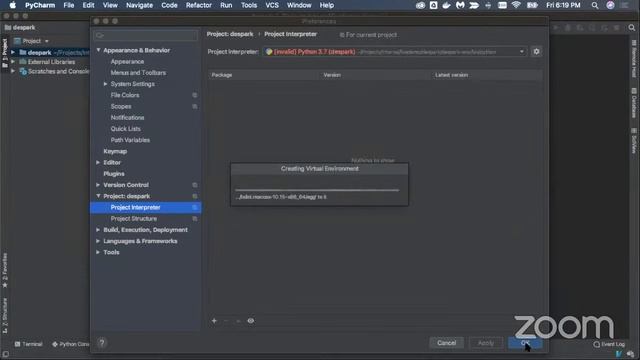
Task: Focus the Preferences search field
Action: 146,36
